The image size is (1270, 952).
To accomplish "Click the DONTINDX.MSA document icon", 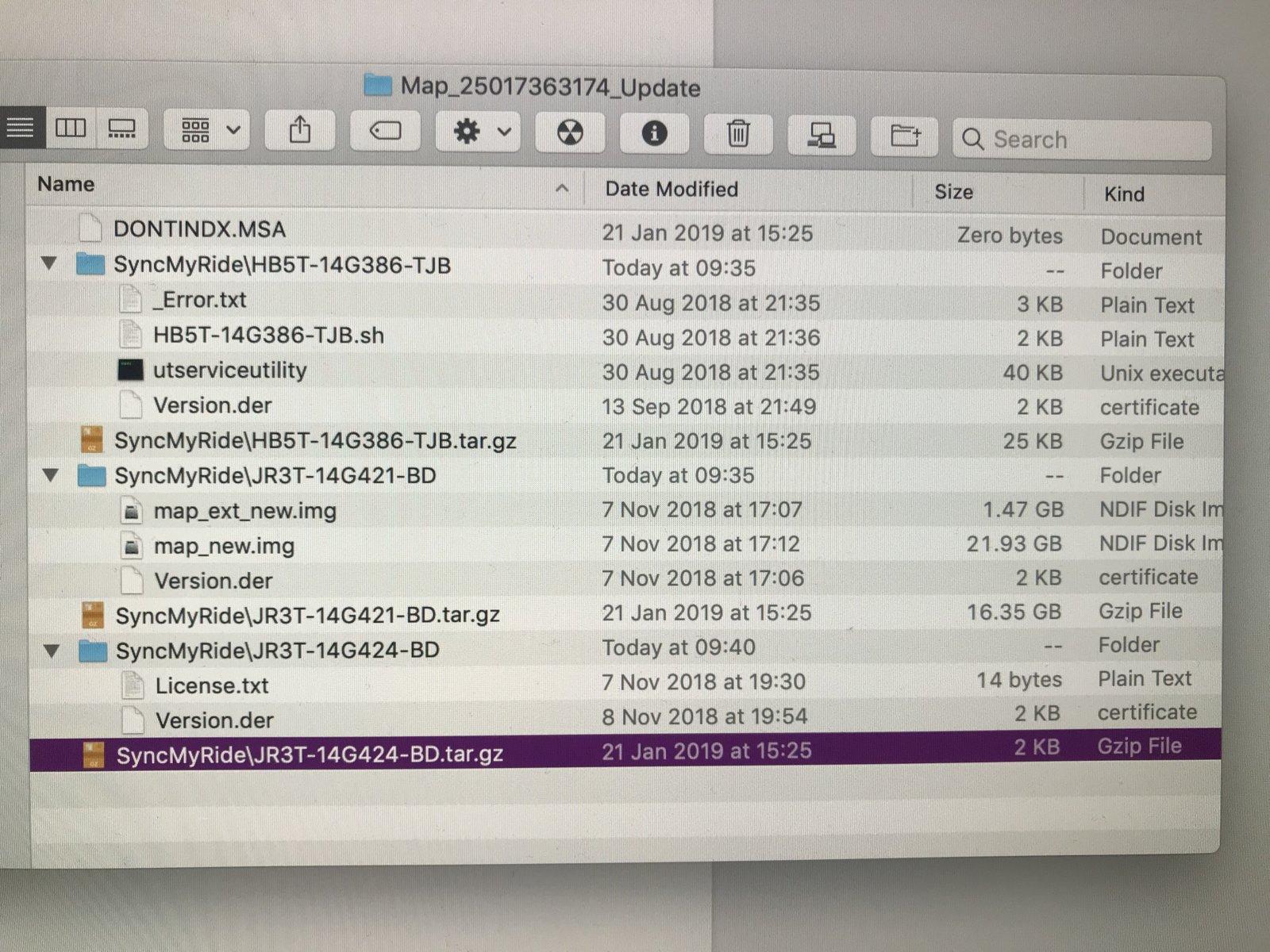I will 90,228.
